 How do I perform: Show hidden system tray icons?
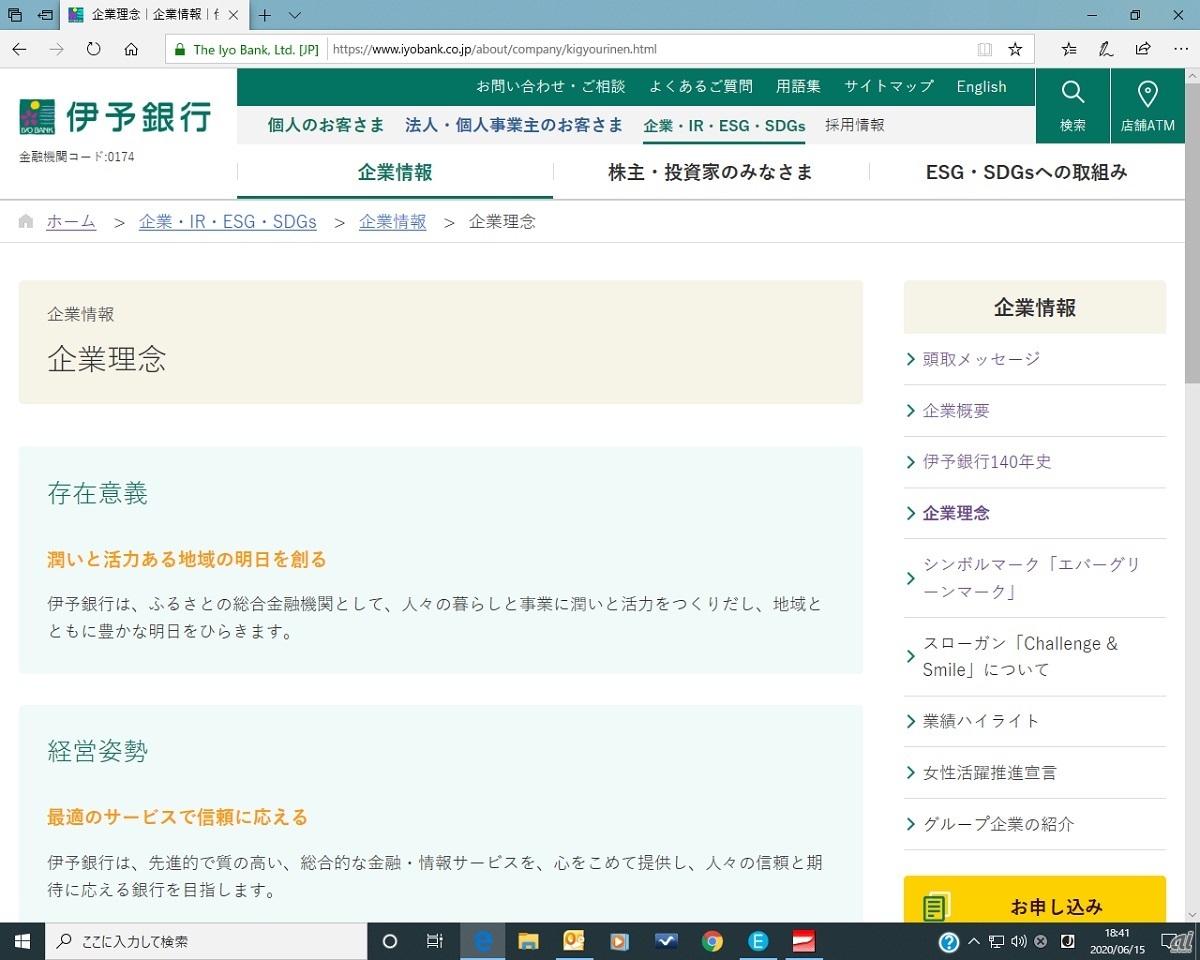[974, 941]
